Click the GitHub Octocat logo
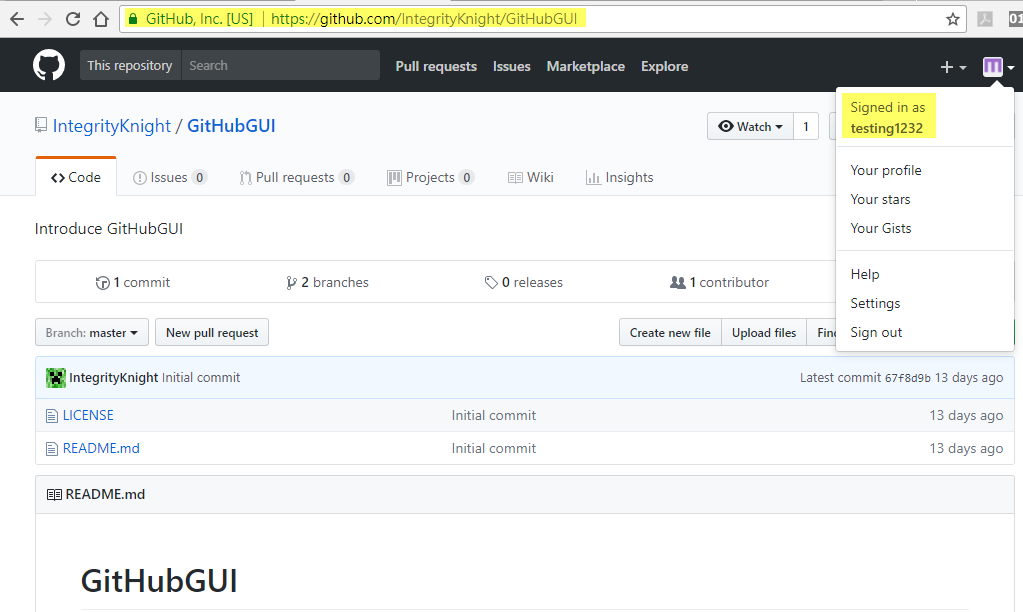The image size is (1023, 612). 49,65
